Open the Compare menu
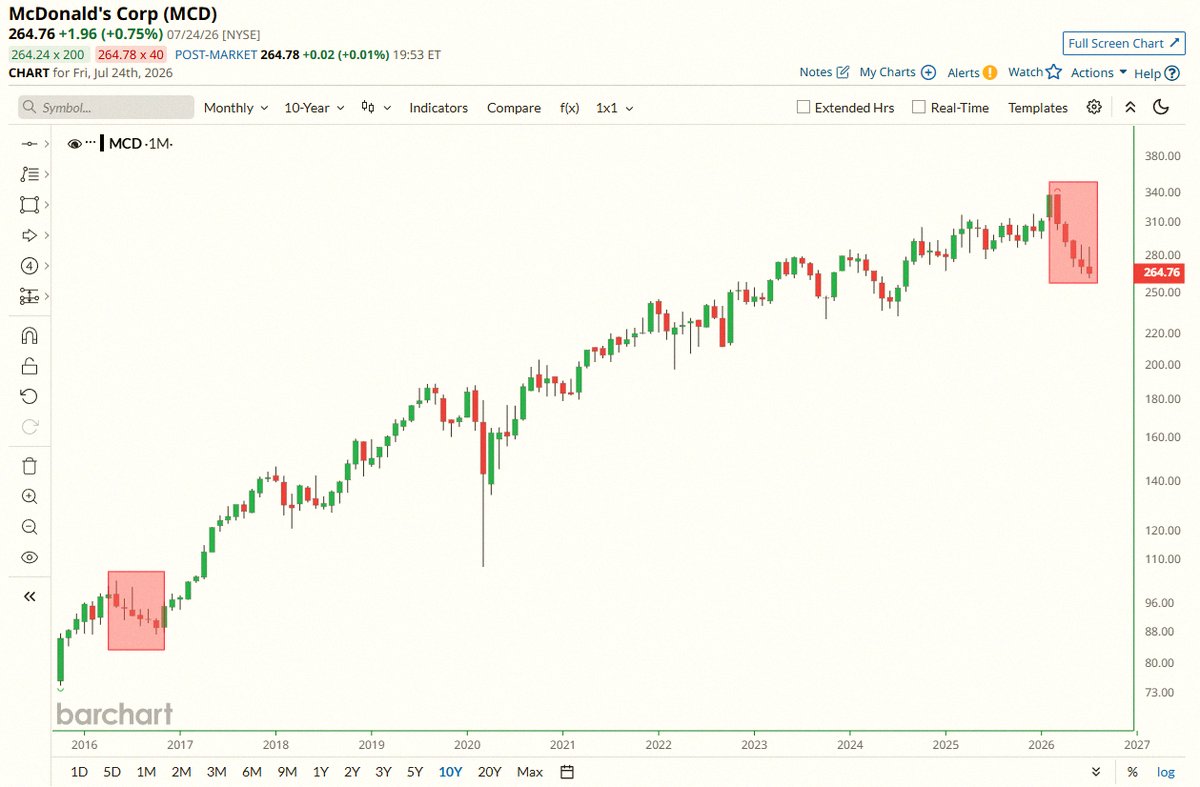The height and width of the screenshot is (787, 1200). 514,108
